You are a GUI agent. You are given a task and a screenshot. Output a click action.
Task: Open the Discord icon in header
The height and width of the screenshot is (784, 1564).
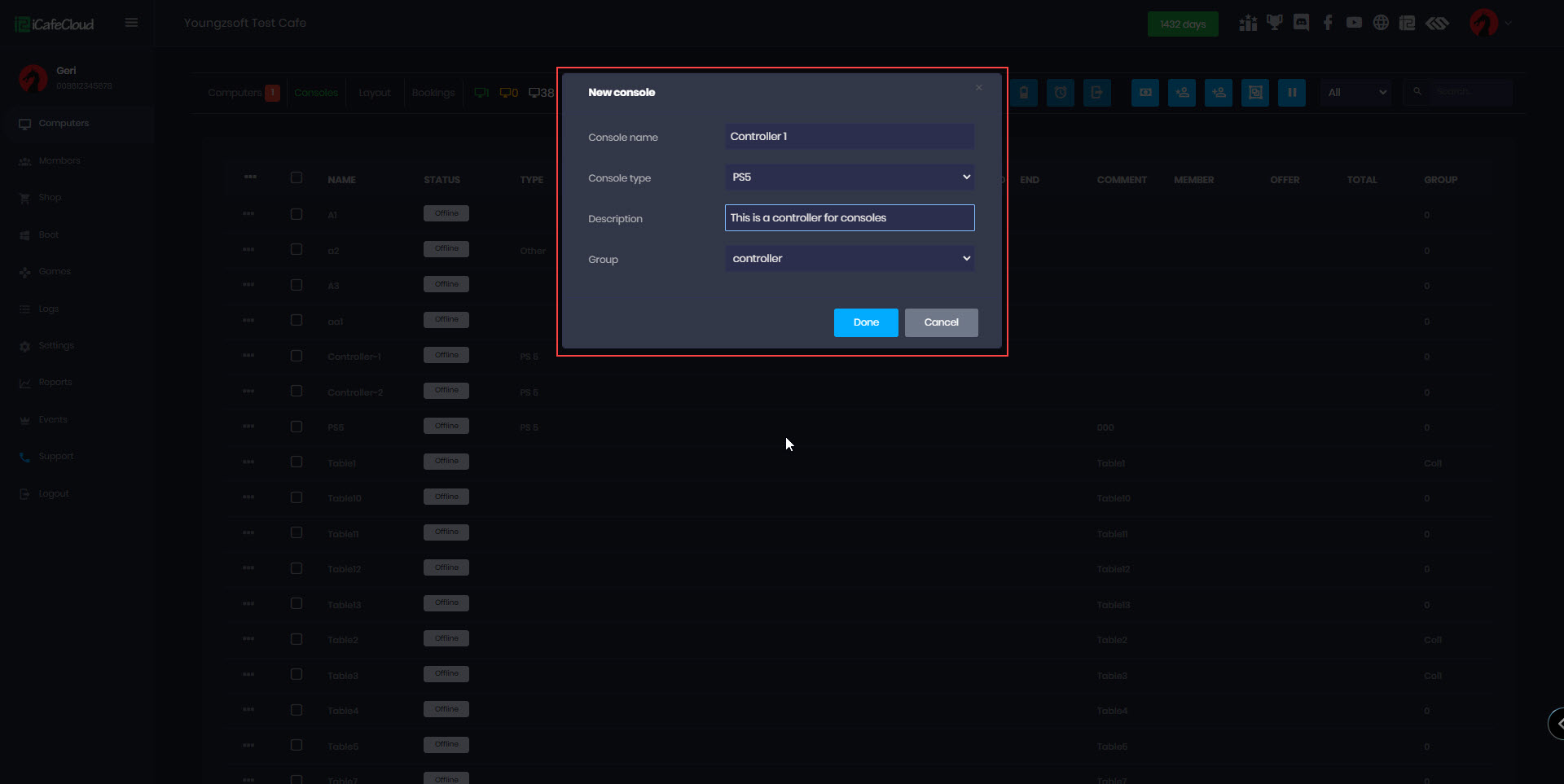[1301, 23]
